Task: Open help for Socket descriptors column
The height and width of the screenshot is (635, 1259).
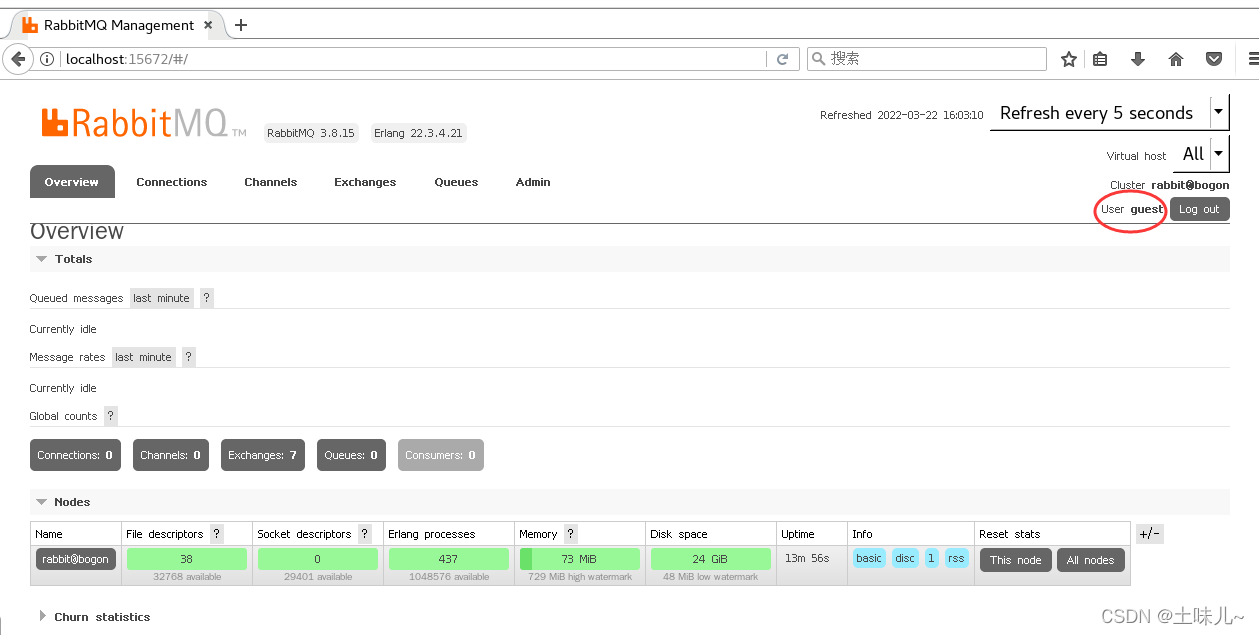Action: (x=365, y=534)
